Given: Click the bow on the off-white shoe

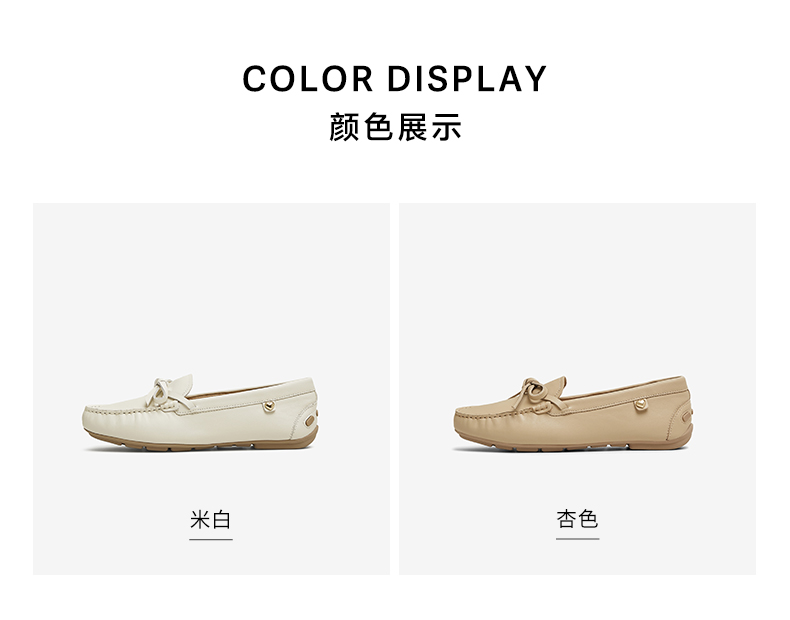Looking at the screenshot, I should [168, 393].
